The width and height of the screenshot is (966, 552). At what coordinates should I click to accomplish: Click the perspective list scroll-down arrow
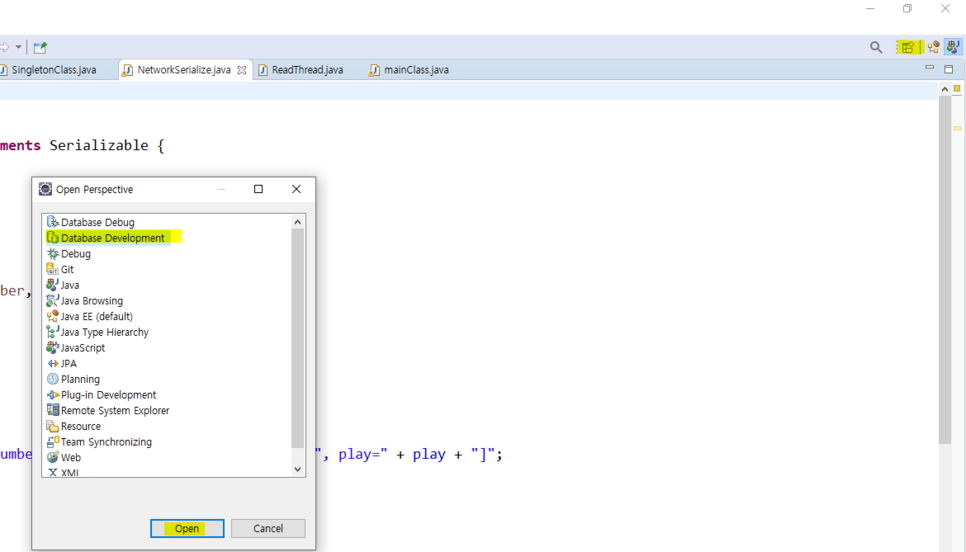coord(298,469)
